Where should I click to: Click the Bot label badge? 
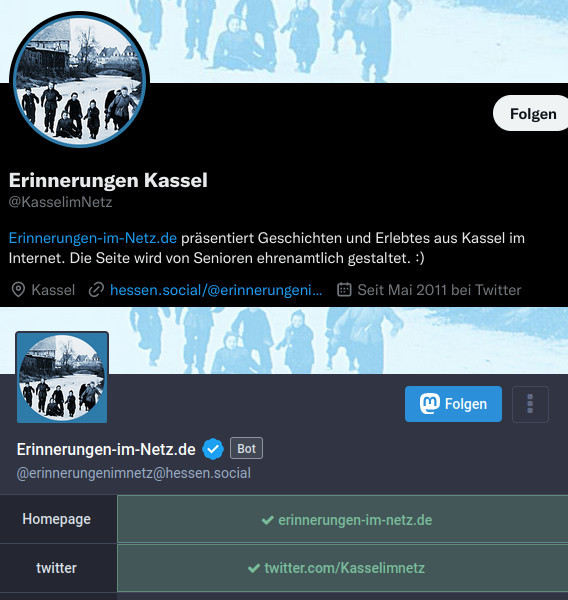tap(246, 448)
